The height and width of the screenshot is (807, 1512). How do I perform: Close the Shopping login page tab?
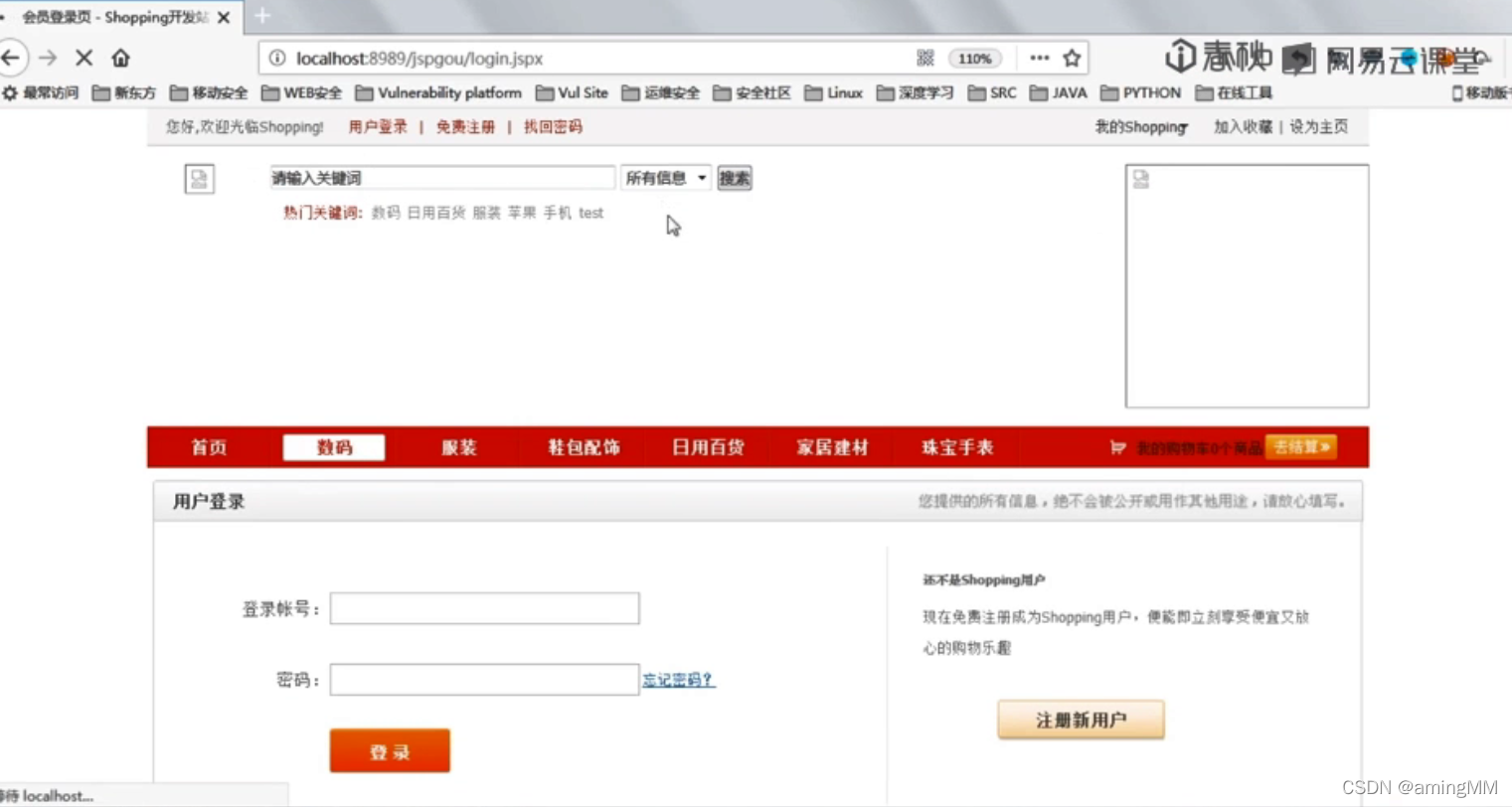tap(224, 18)
